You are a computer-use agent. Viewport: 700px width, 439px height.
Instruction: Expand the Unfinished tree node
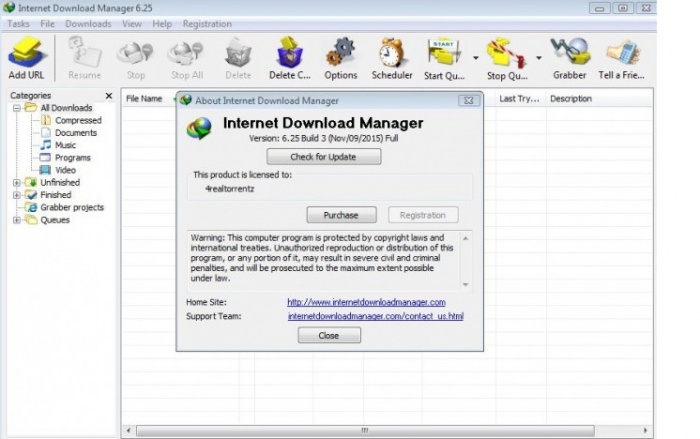(x=17, y=183)
